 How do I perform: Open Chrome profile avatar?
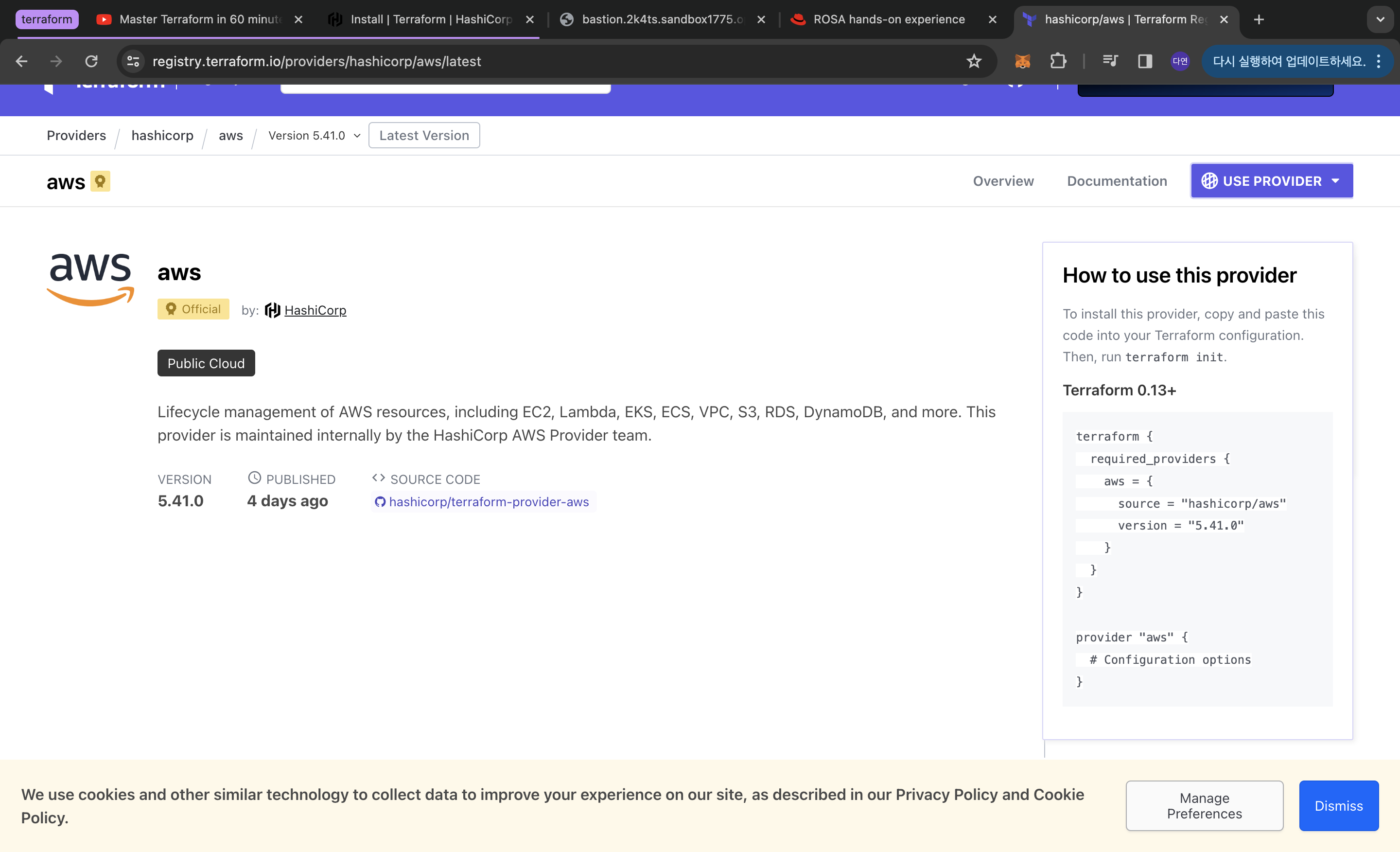coord(1180,61)
